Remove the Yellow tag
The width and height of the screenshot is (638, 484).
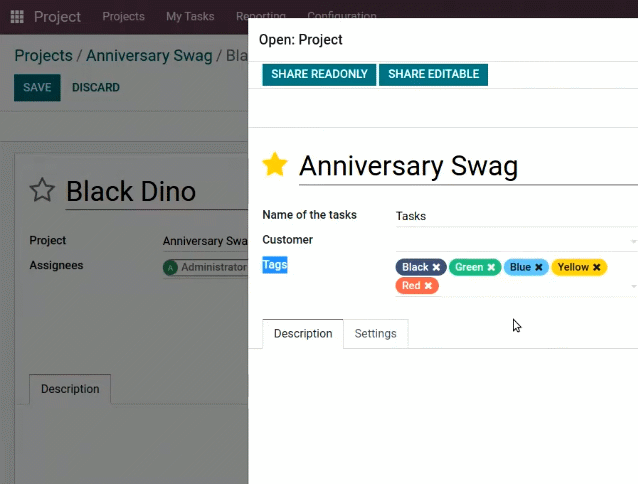597,268
